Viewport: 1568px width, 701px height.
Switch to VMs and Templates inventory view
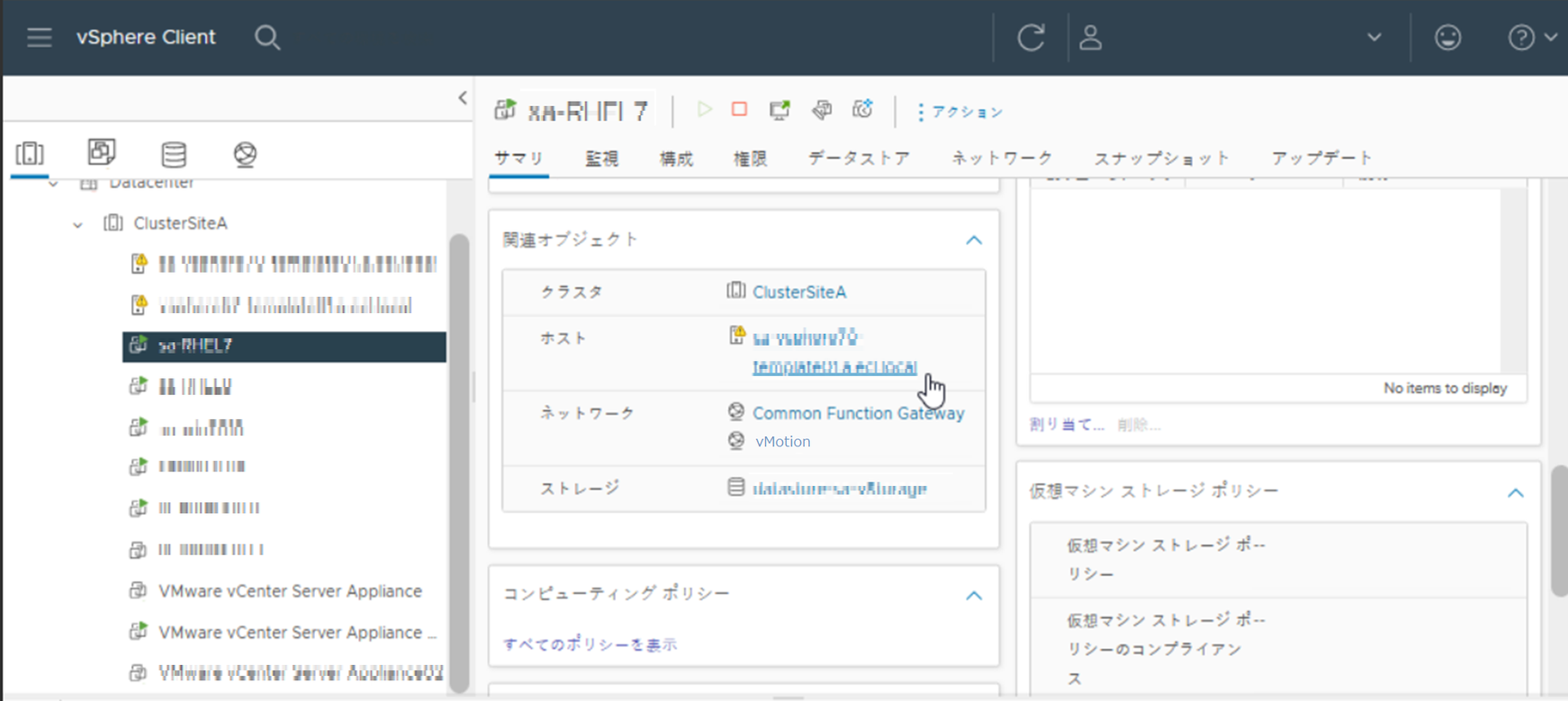tap(102, 153)
